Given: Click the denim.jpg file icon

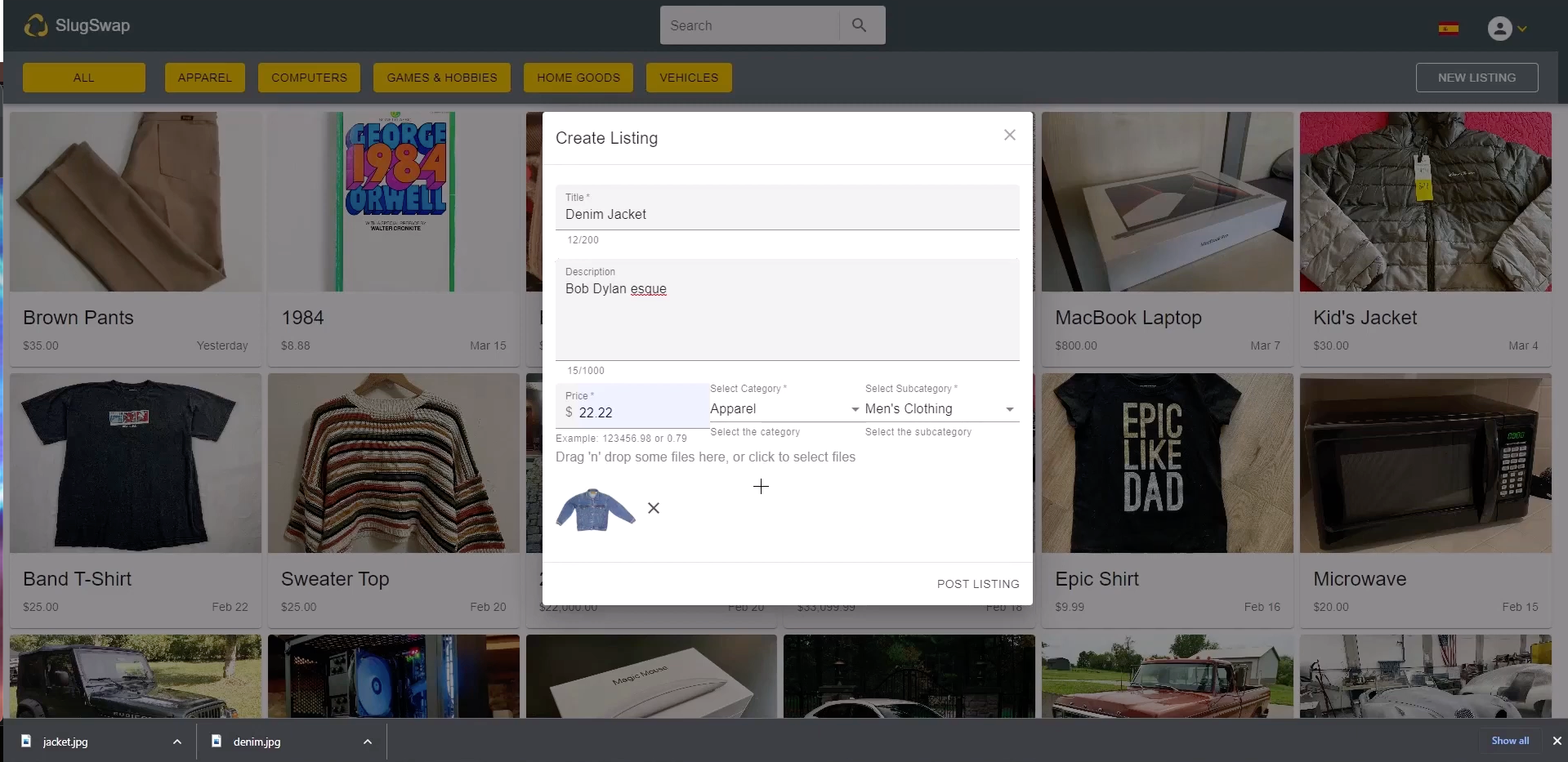Looking at the screenshot, I should click(x=217, y=741).
